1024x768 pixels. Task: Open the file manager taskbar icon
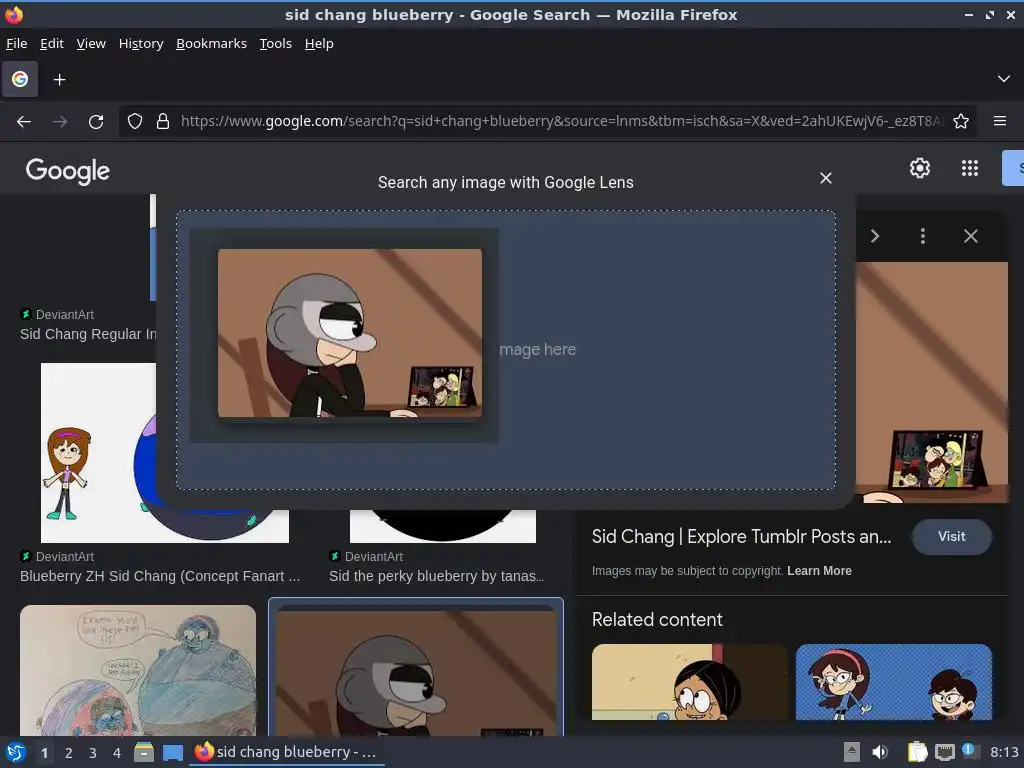[x=144, y=752]
